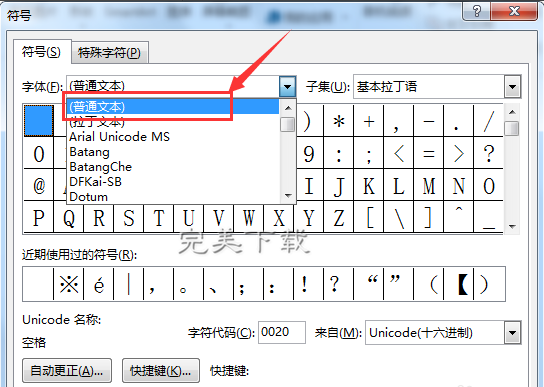Select letter J in symbol grid

tap(339, 185)
